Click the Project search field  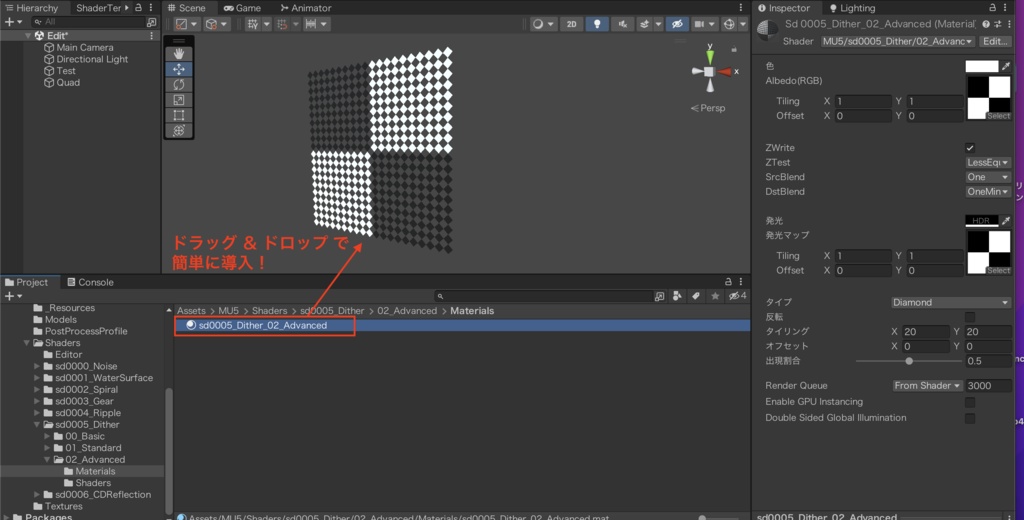coord(543,296)
